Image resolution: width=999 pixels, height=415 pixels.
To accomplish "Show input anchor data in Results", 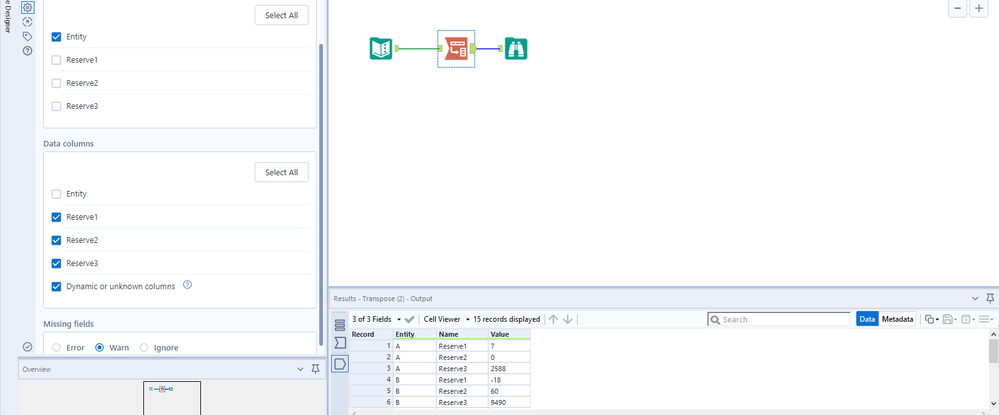I will click(340, 343).
